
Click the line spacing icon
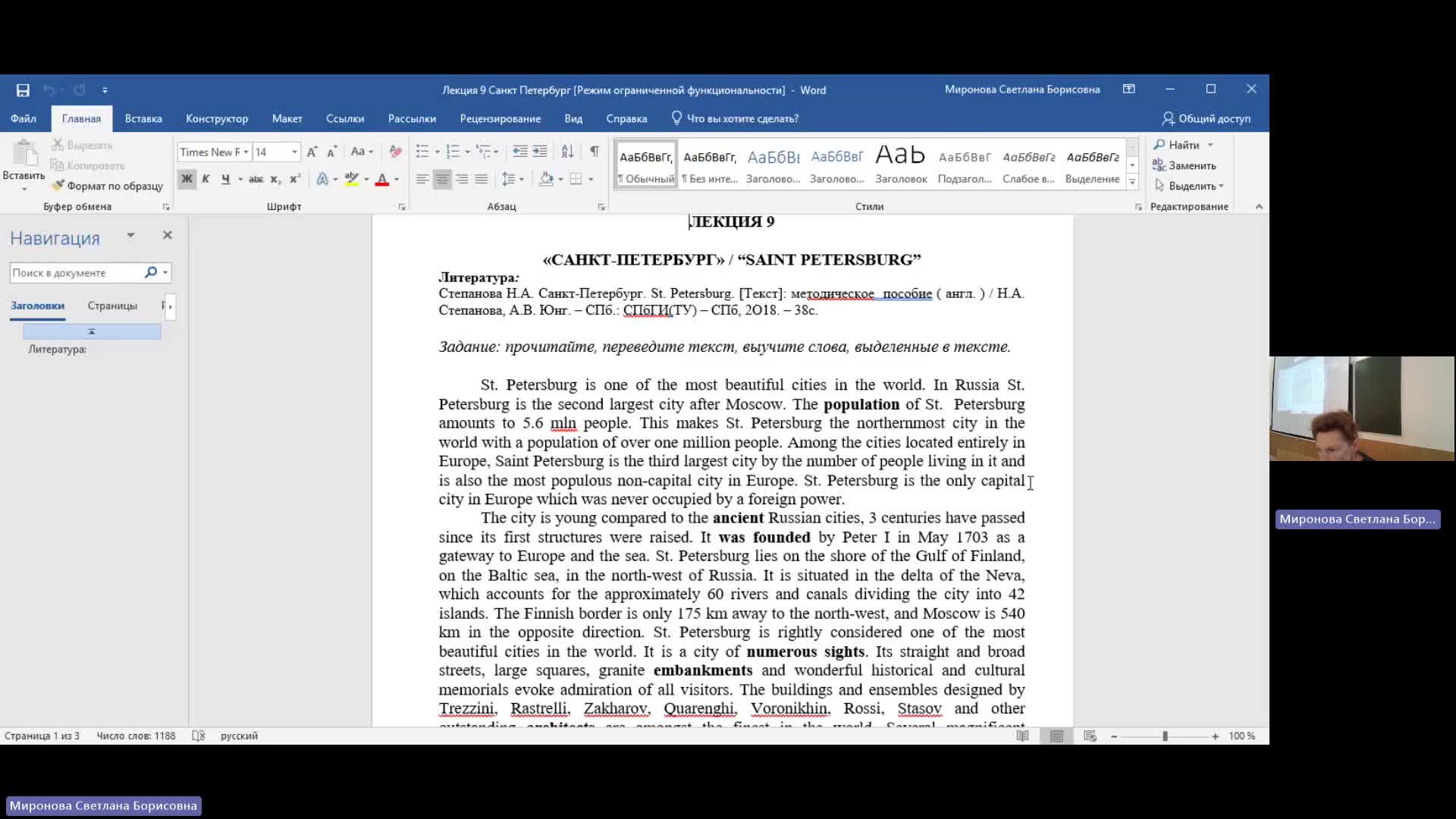point(509,179)
